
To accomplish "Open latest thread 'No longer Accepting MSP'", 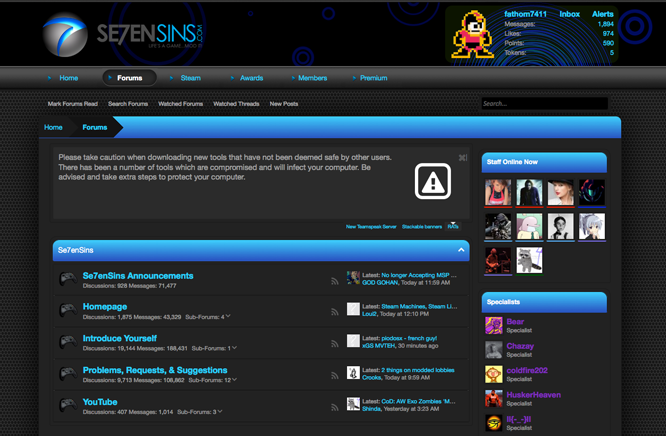I will pyautogui.click(x=419, y=275).
